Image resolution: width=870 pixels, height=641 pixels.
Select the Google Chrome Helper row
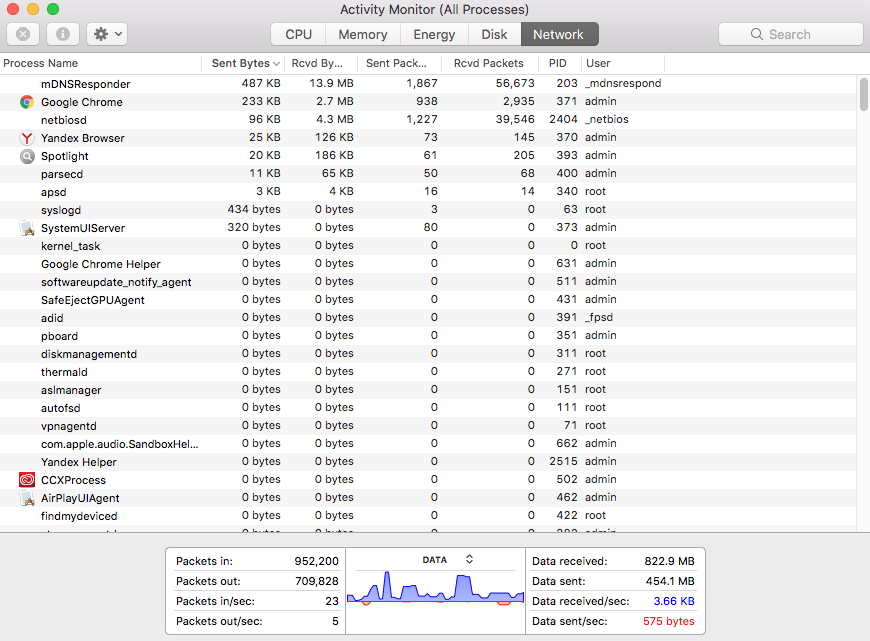(x=427, y=264)
